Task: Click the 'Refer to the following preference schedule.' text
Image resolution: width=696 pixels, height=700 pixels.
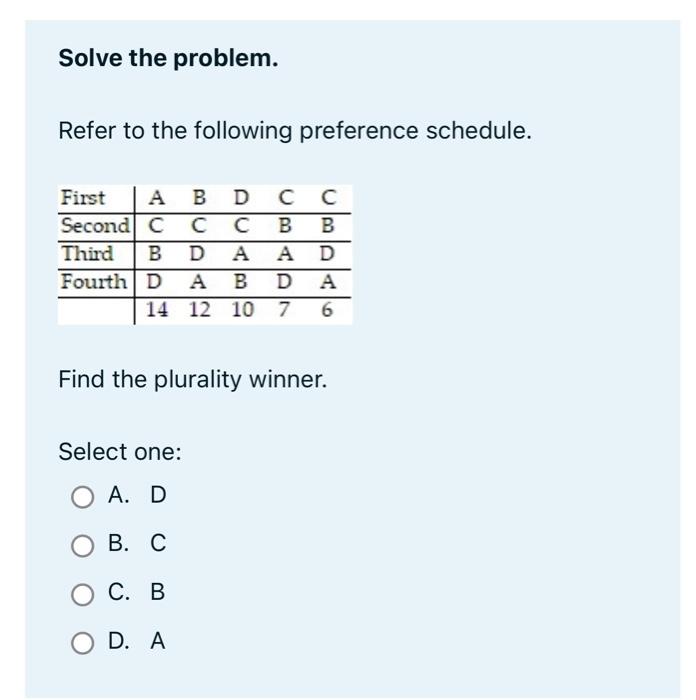Action: click(295, 131)
